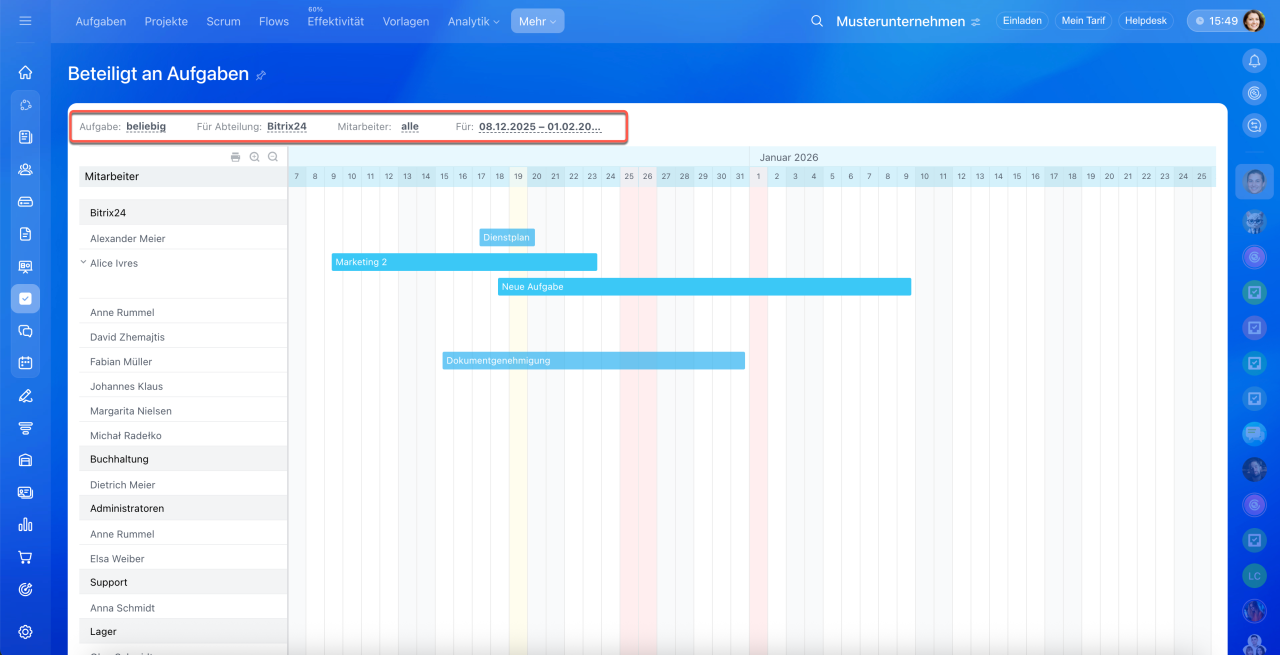
Task: Click the Alexander Meier employee row
Action: click(x=183, y=238)
